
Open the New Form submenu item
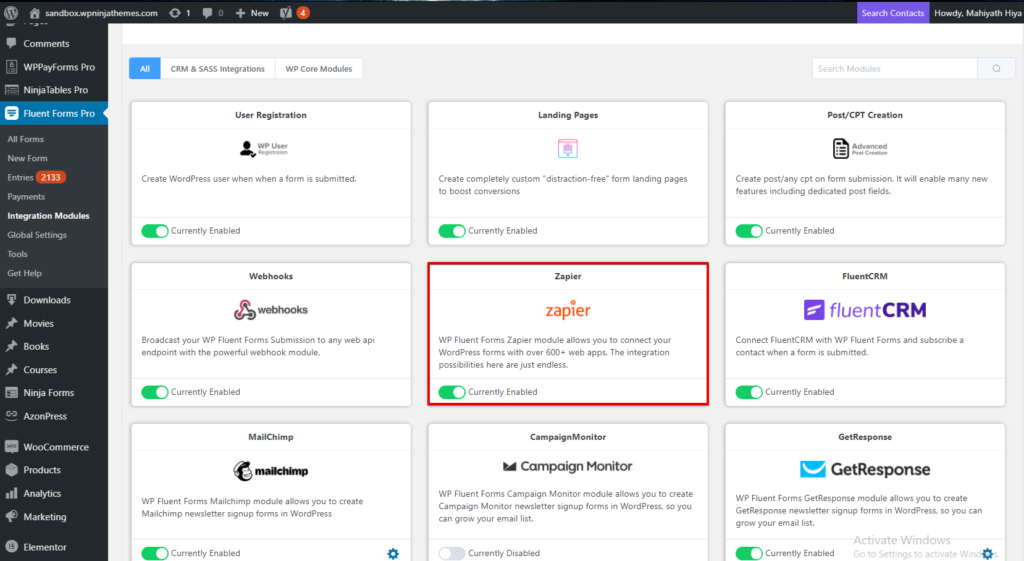pyautogui.click(x=27, y=158)
